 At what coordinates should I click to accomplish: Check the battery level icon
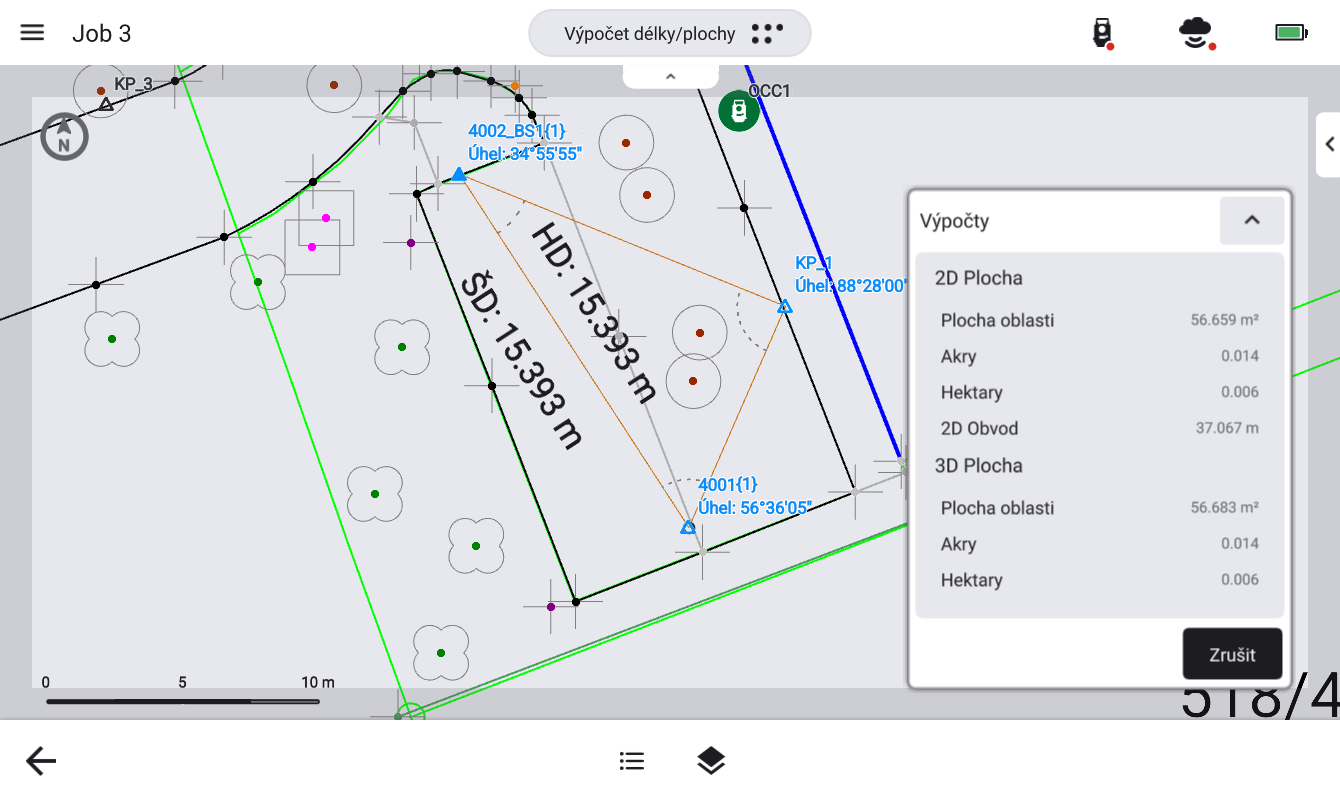pos(1291,33)
